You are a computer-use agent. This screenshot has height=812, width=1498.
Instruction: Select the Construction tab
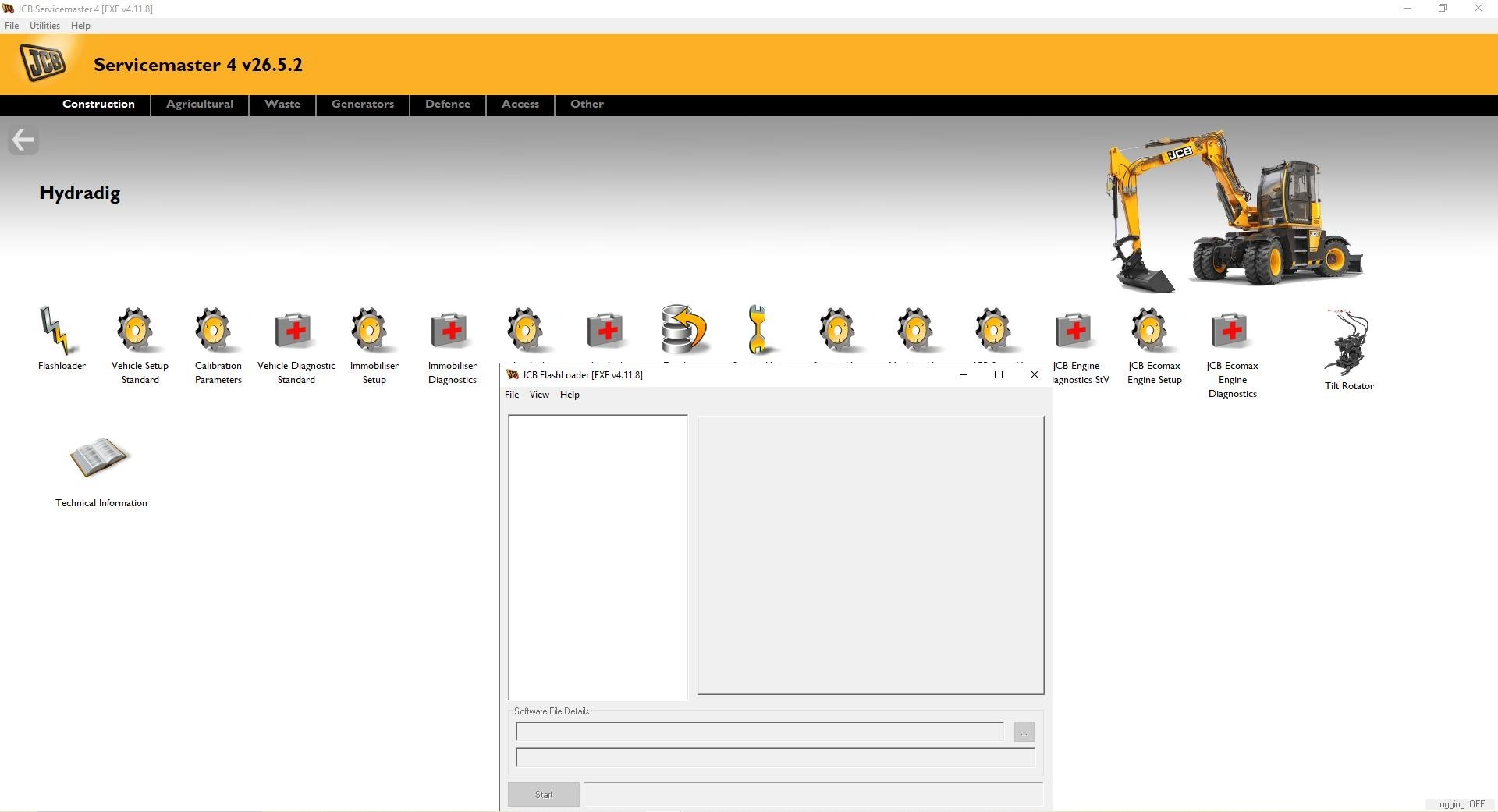[98, 104]
